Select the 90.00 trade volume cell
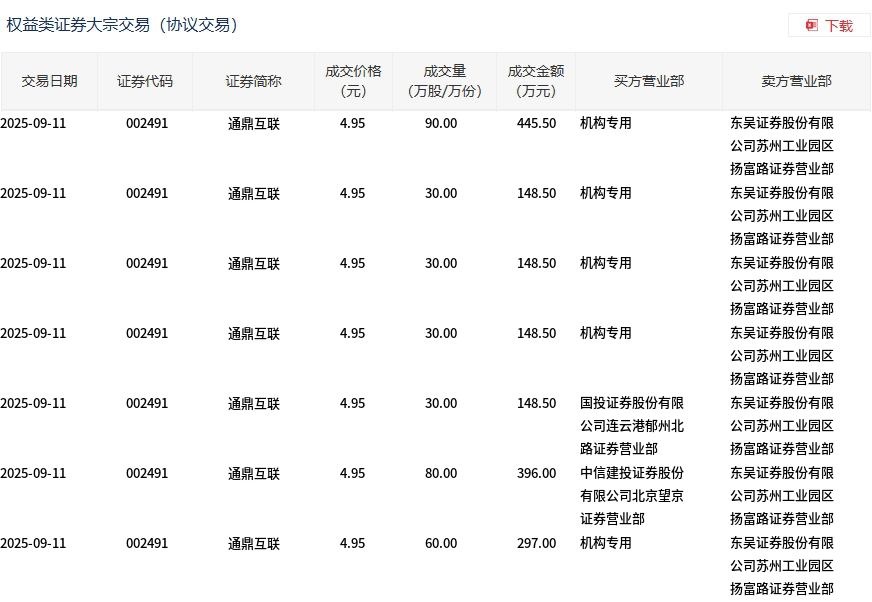The width and height of the screenshot is (872, 602). pyautogui.click(x=441, y=123)
